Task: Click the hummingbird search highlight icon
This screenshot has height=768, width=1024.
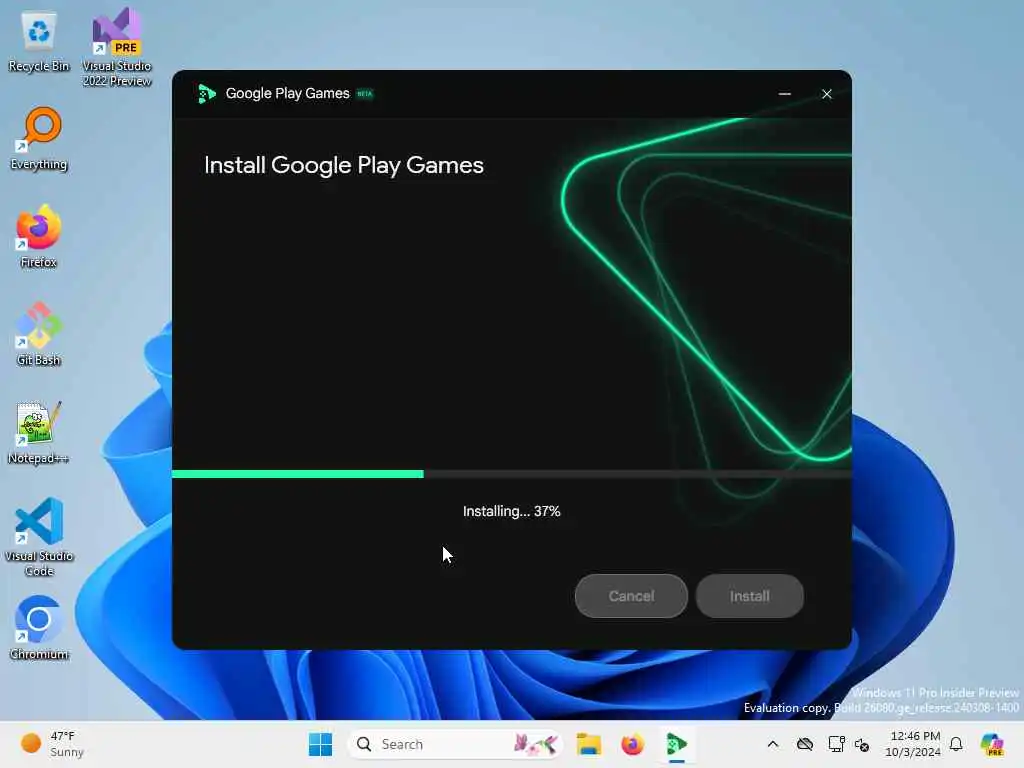Action: (x=536, y=744)
